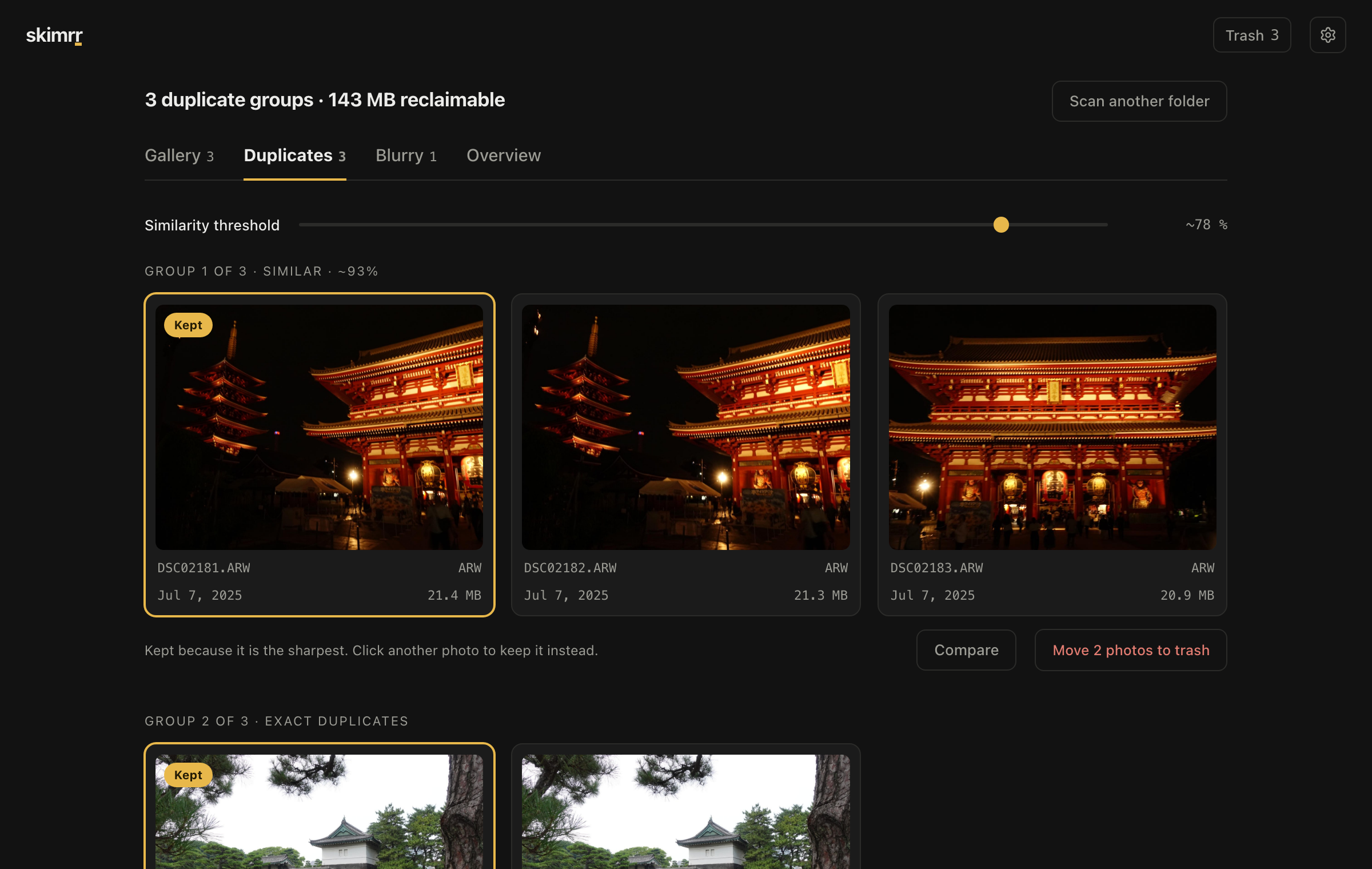Viewport: 1372px width, 869px height.
Task: Click the 'Kept because it is the sharpest' note
Action: click(x=371, y=650)
